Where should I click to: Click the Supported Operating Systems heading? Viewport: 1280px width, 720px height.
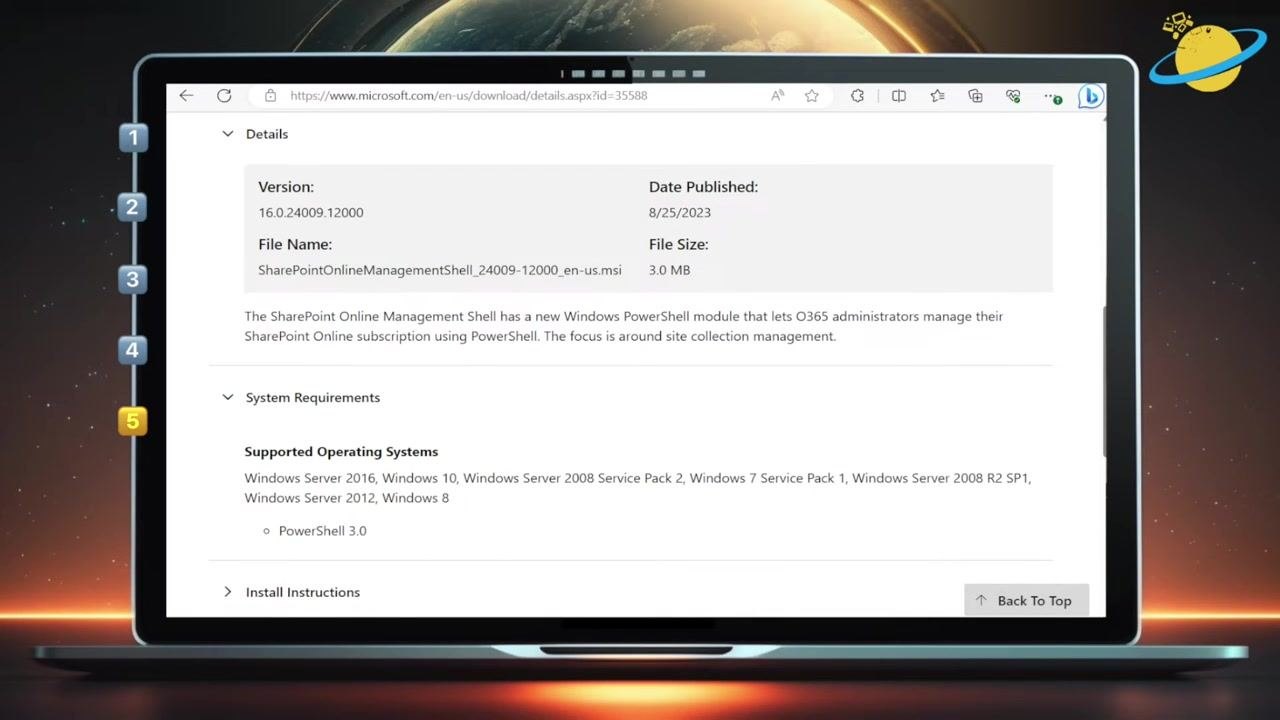tap(341, 452)
